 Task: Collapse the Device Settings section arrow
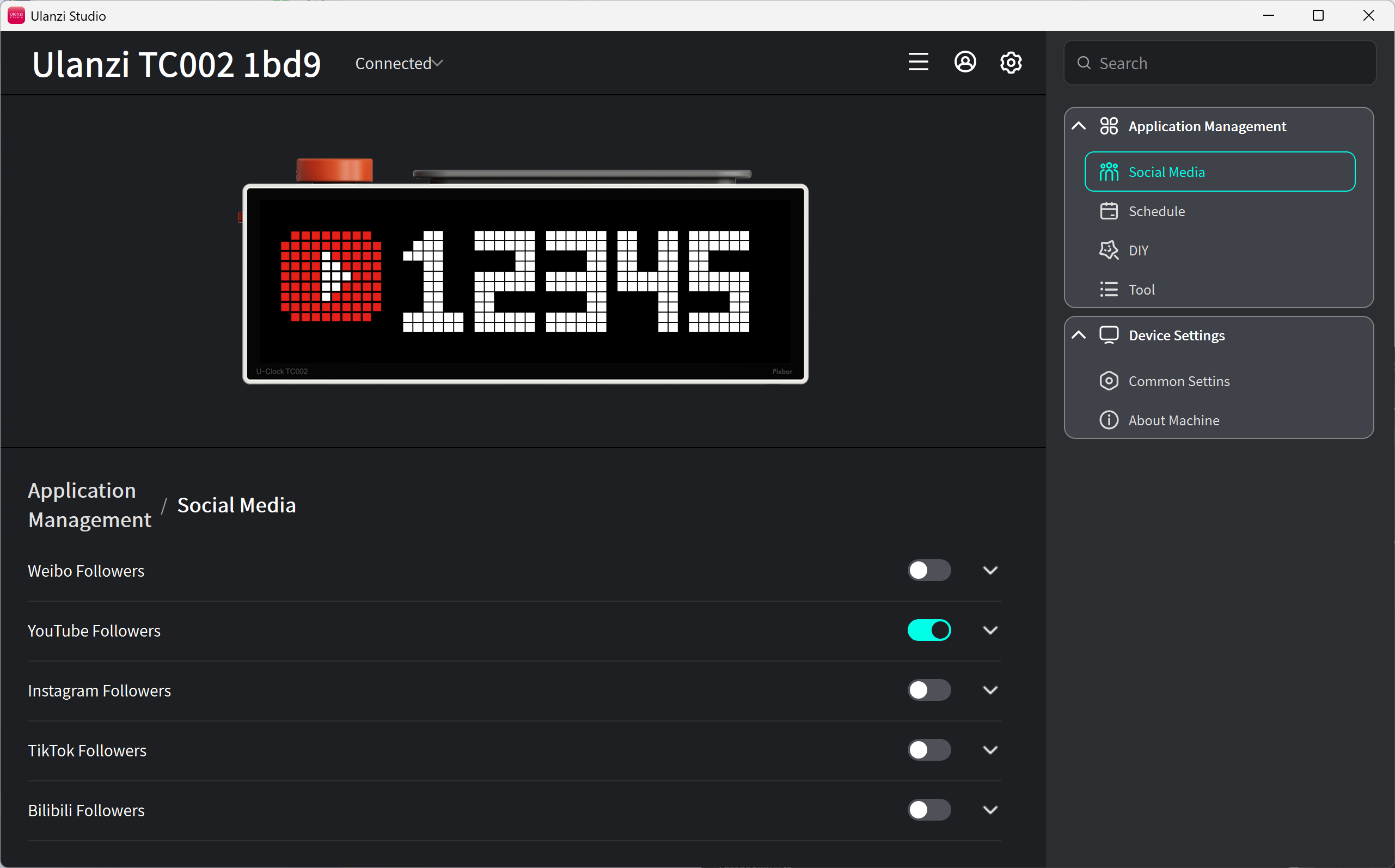(x=1078, y=335)
